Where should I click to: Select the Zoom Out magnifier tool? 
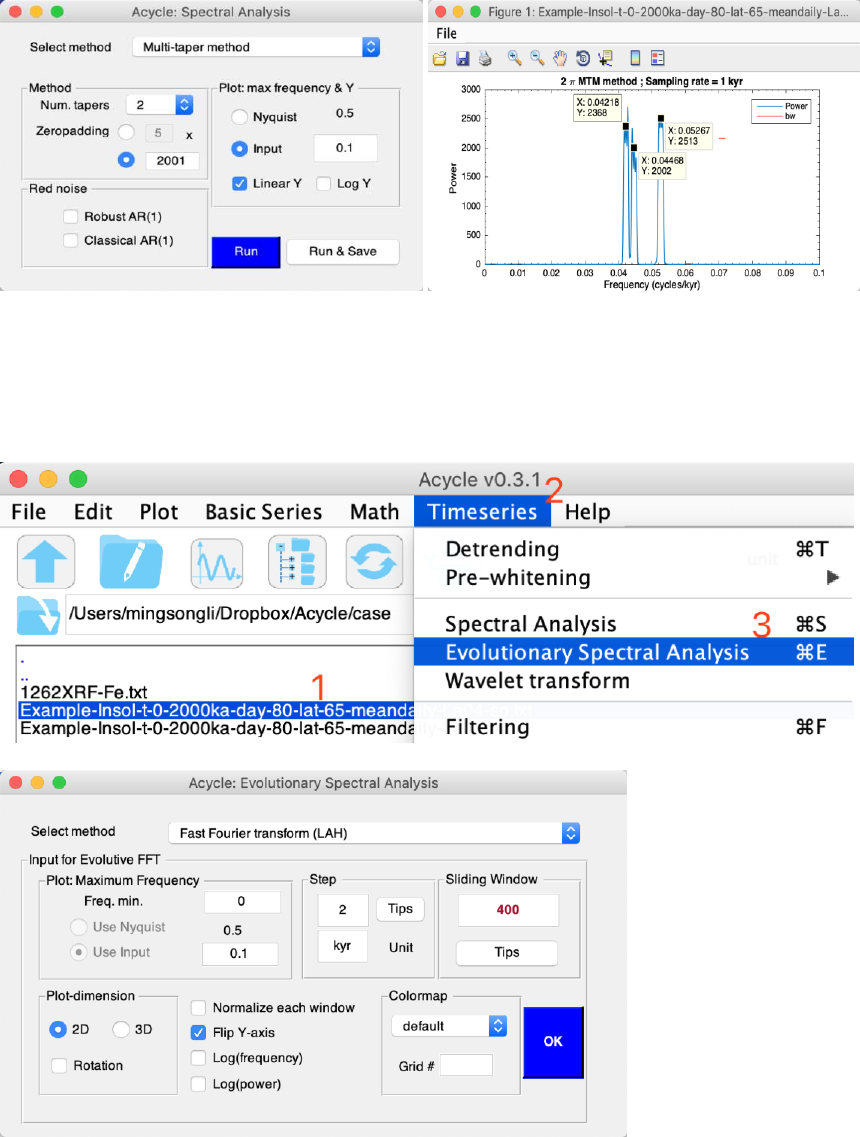tap(537, 58)
